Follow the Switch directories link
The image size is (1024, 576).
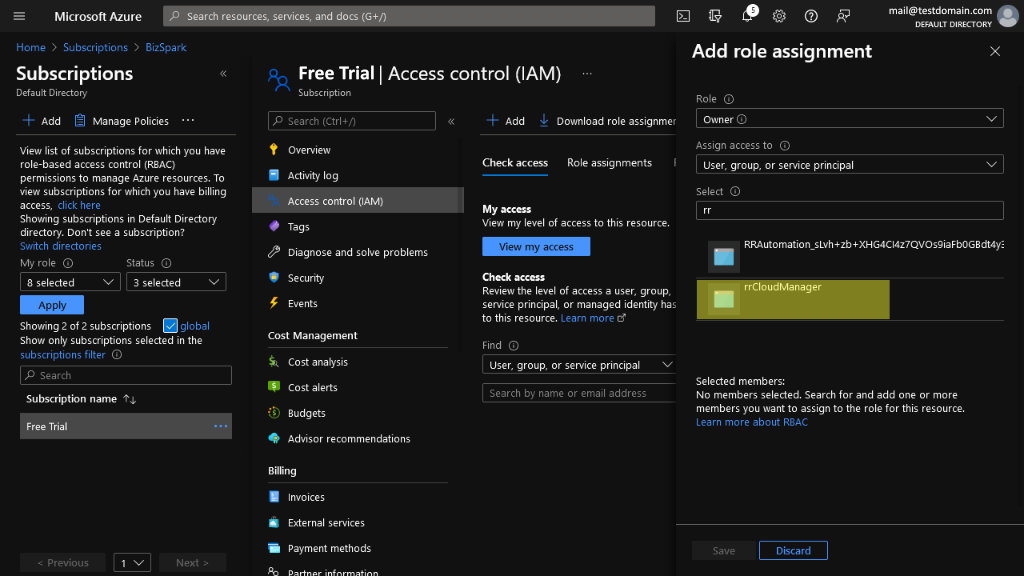coord(61,246)
